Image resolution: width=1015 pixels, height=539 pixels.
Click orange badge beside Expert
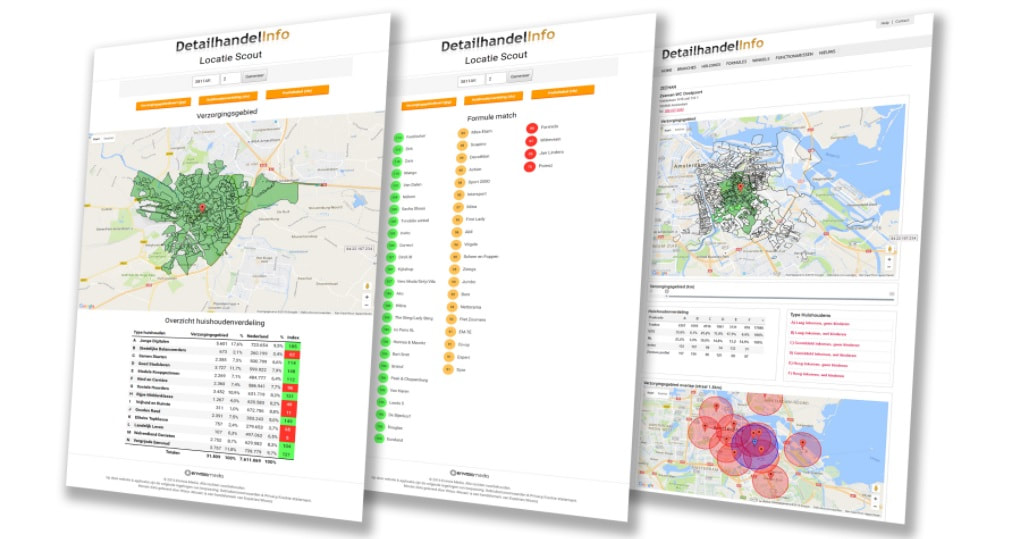[x=449, y=357]
